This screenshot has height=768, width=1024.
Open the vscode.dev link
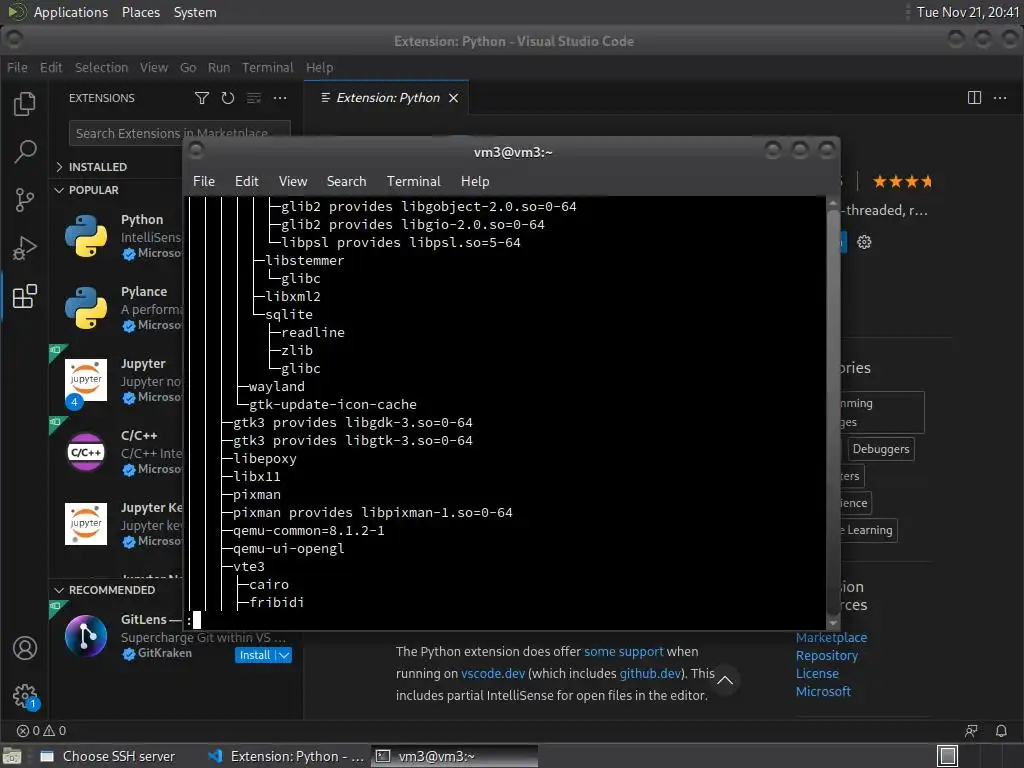pyautogui.click(x=492, y=673)
